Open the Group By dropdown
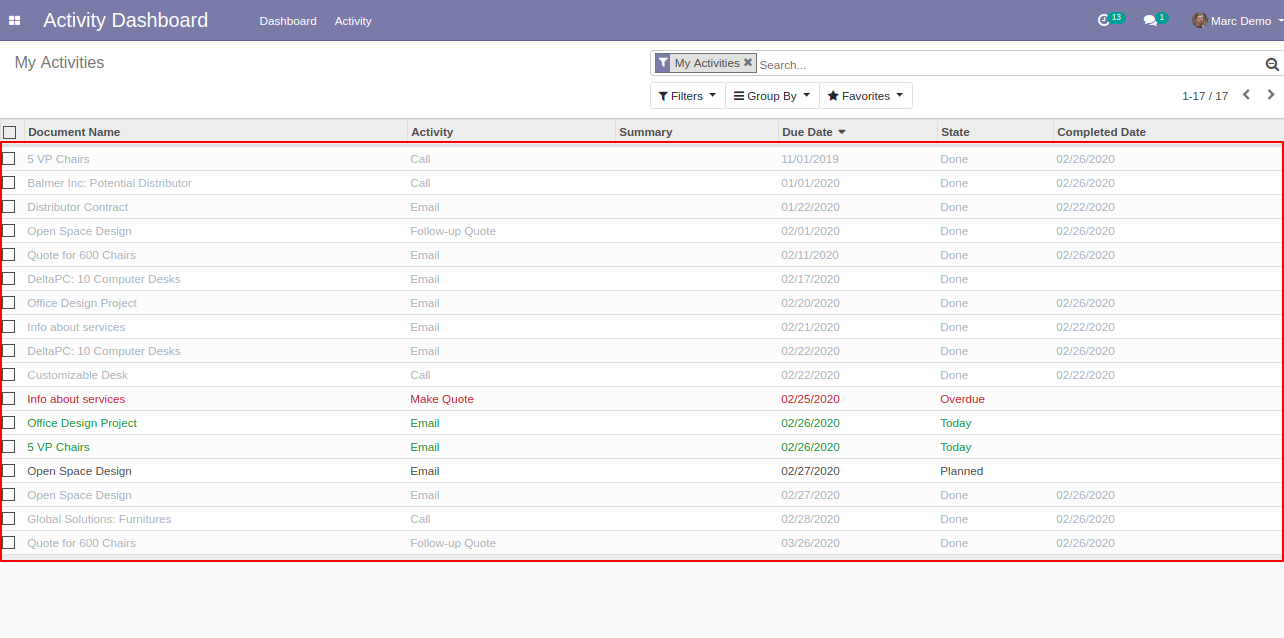Viewport: 1284px width, 638px height. [x=772, y=96]
